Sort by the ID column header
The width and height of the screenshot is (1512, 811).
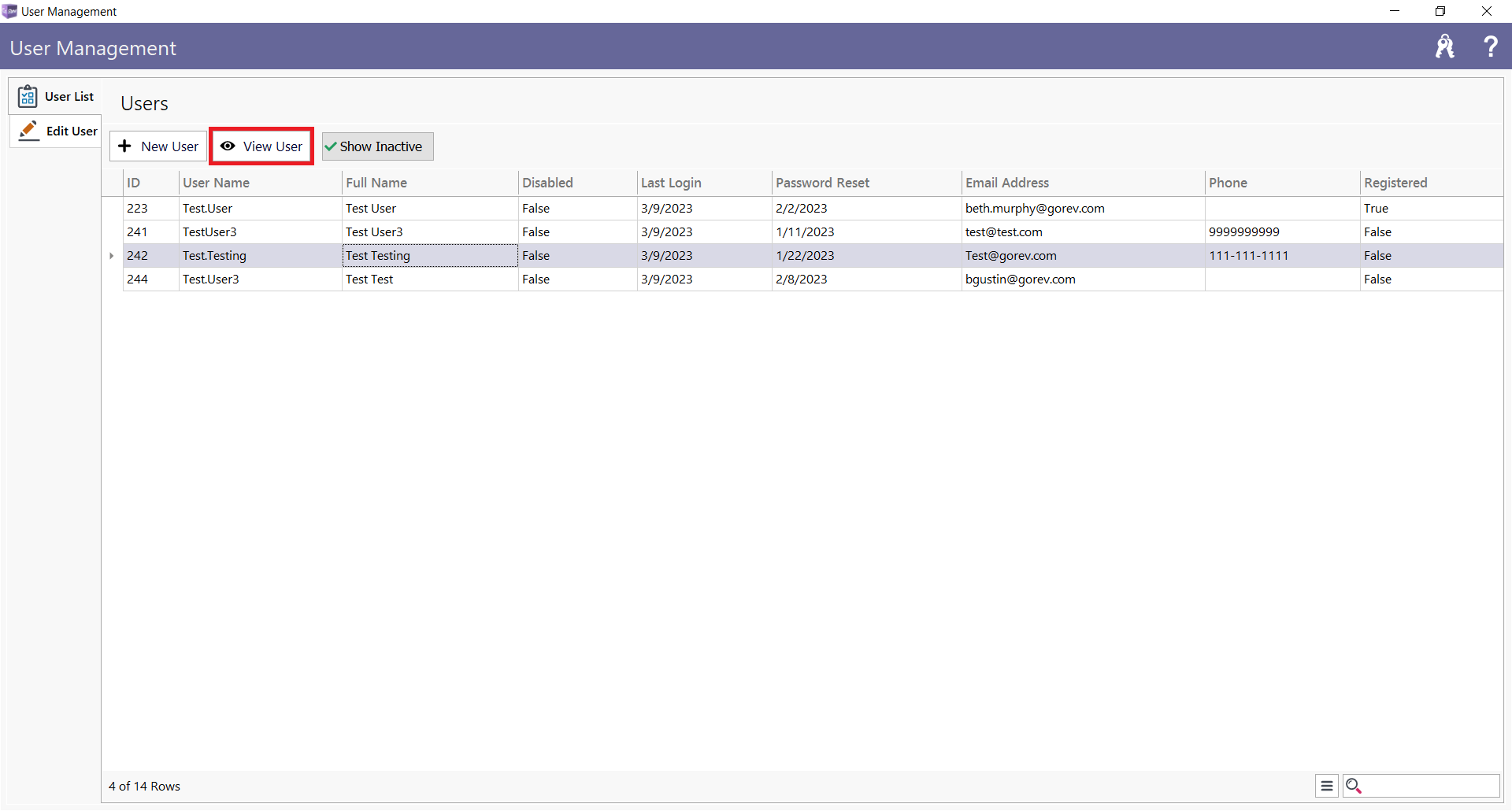pyautogui.click(x=151, y=183)
